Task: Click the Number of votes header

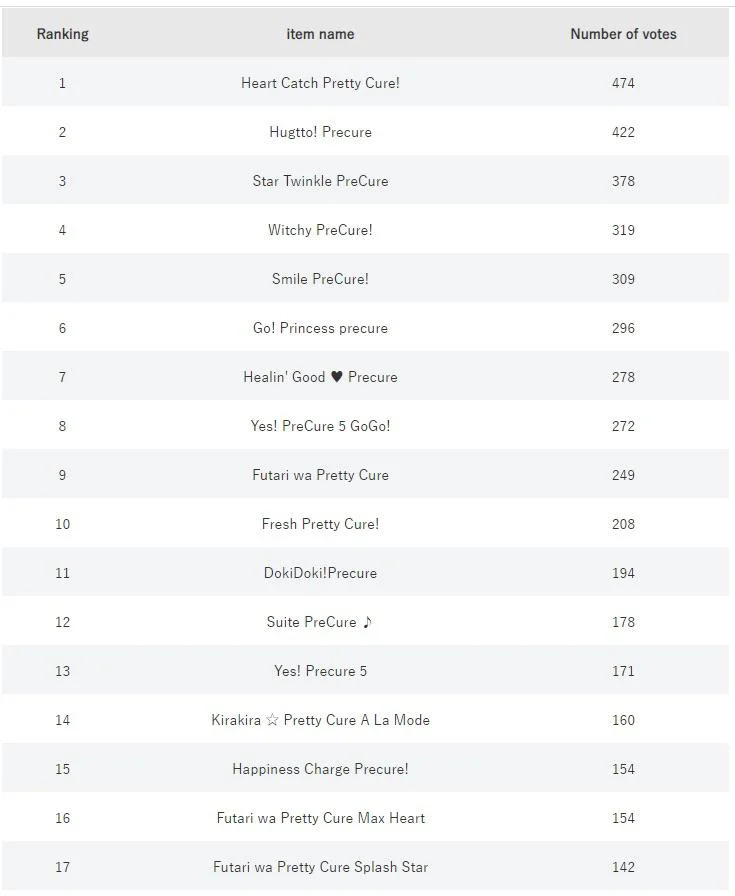Action: pyautogui.click(x=623, y=34)
